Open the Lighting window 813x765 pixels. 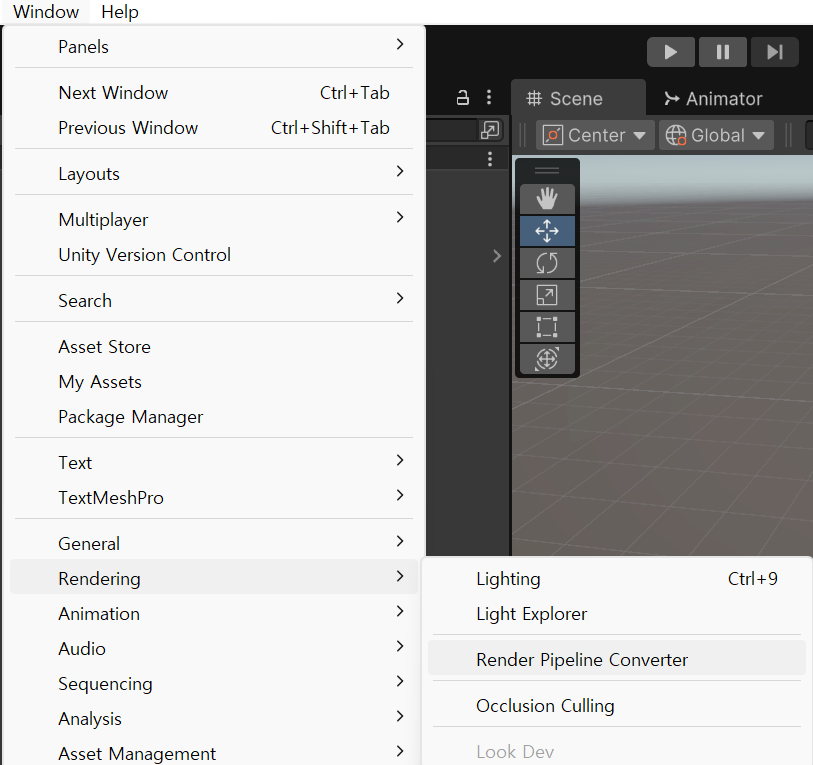point(617,578)
